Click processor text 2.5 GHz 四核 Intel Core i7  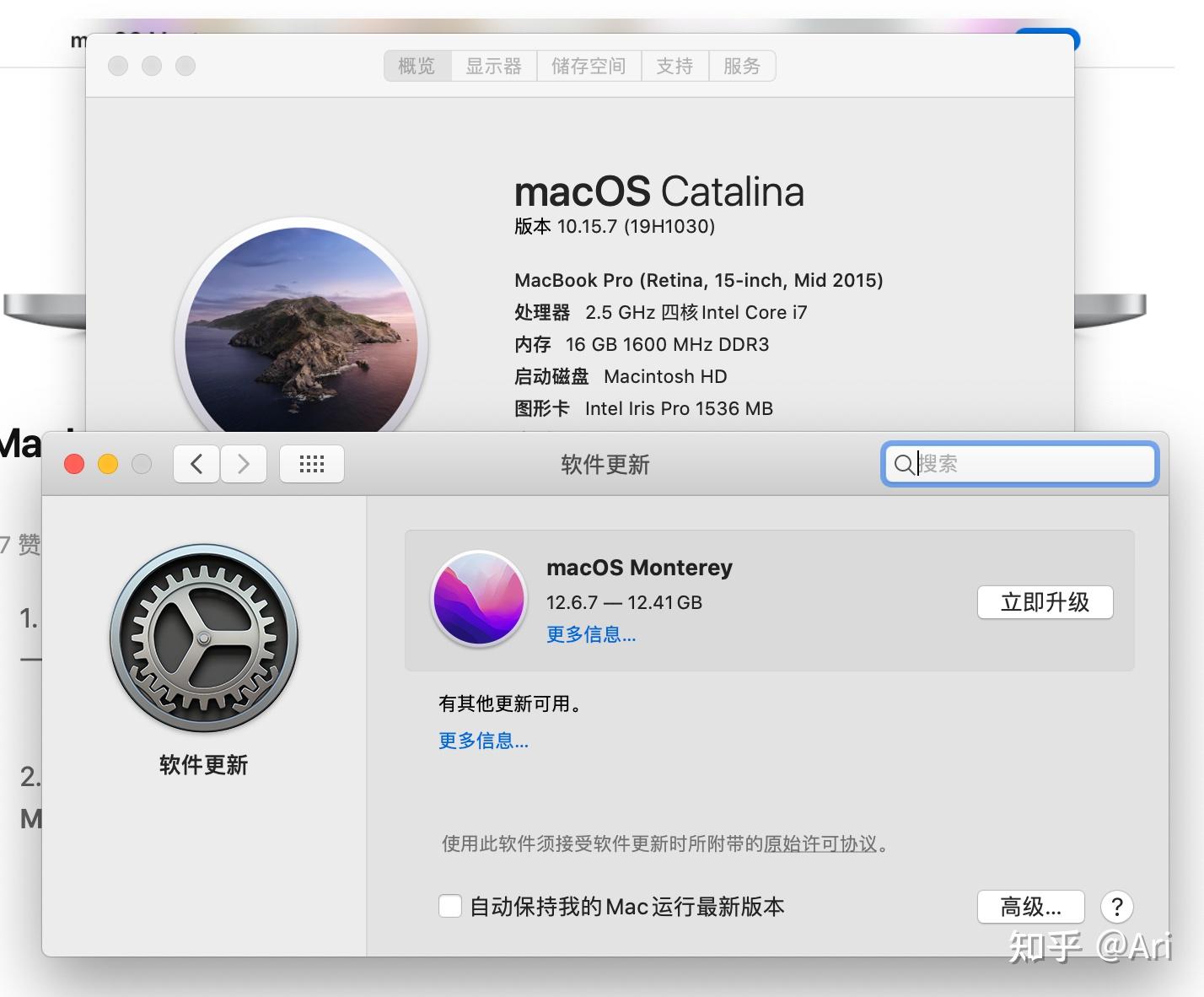[696, 312]
